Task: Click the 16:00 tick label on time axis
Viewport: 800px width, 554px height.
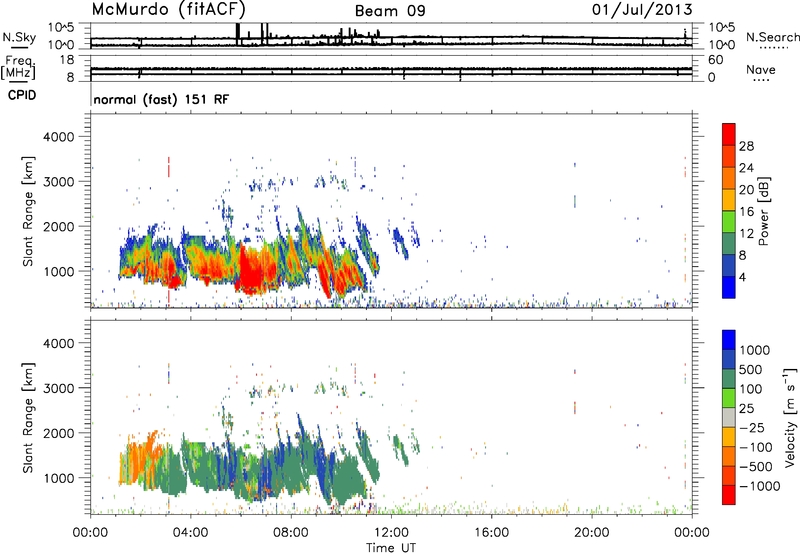Action: pyautogui.click(x=491, y=533)
